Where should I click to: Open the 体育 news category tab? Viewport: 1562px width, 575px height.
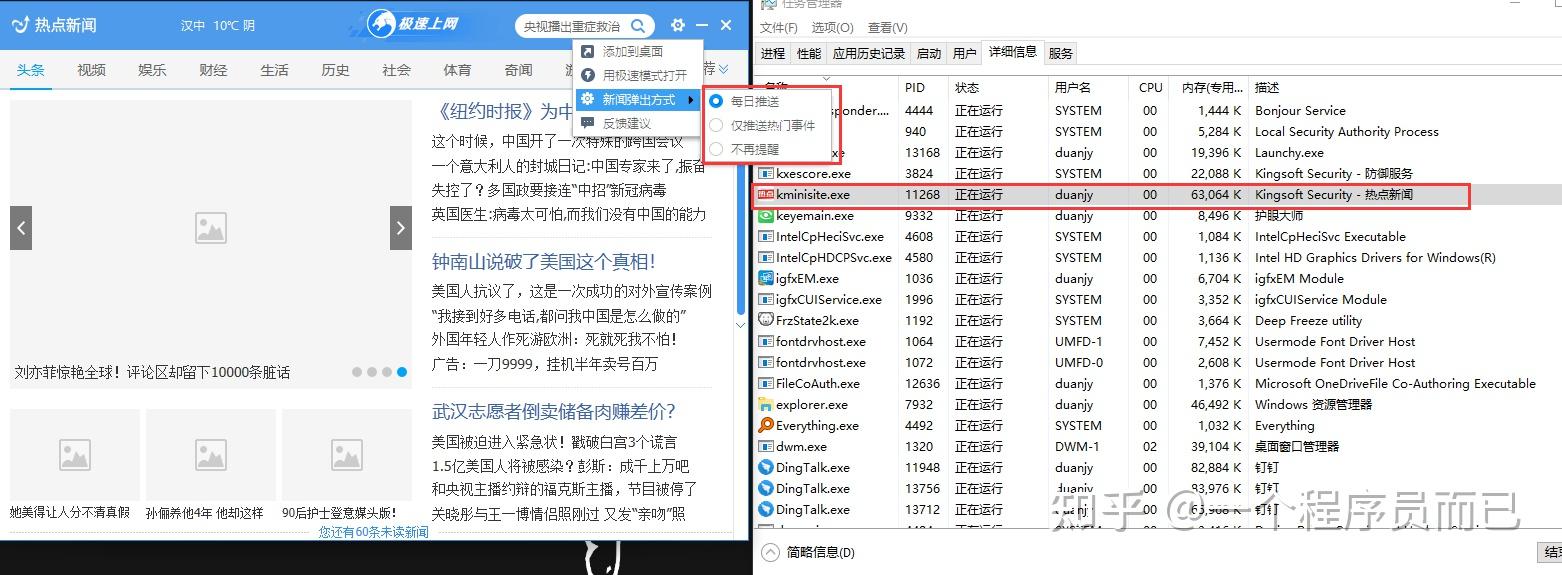[x=457, y=70]
